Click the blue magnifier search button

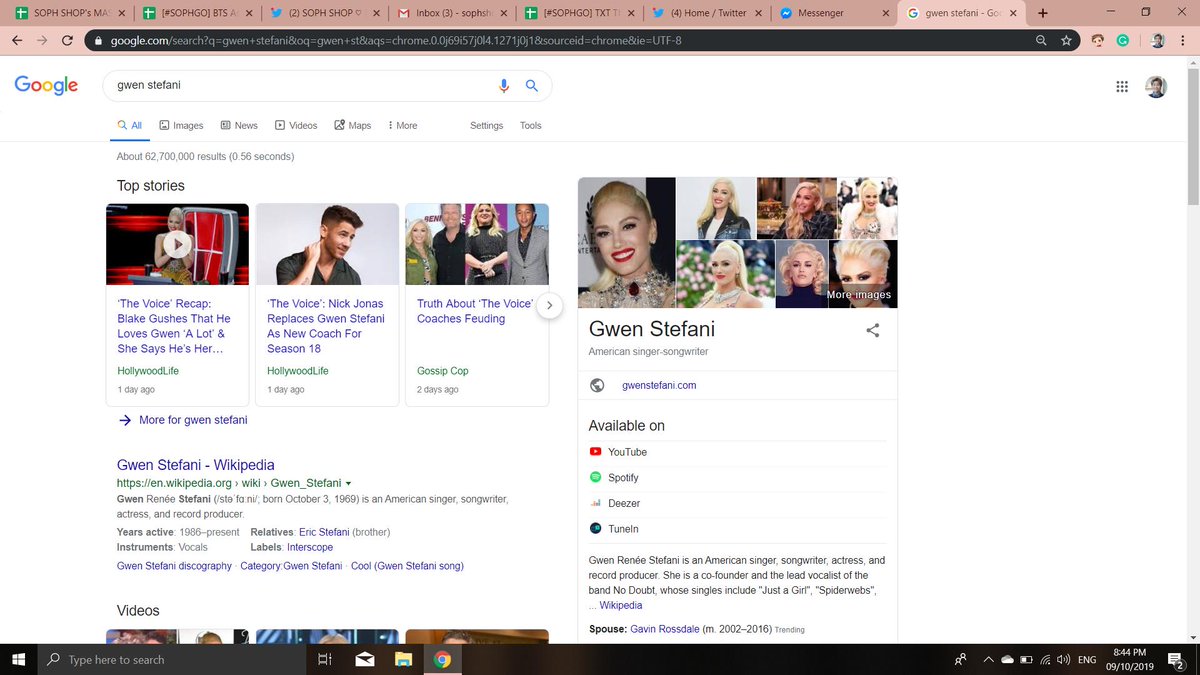click(x=532, y=86)
